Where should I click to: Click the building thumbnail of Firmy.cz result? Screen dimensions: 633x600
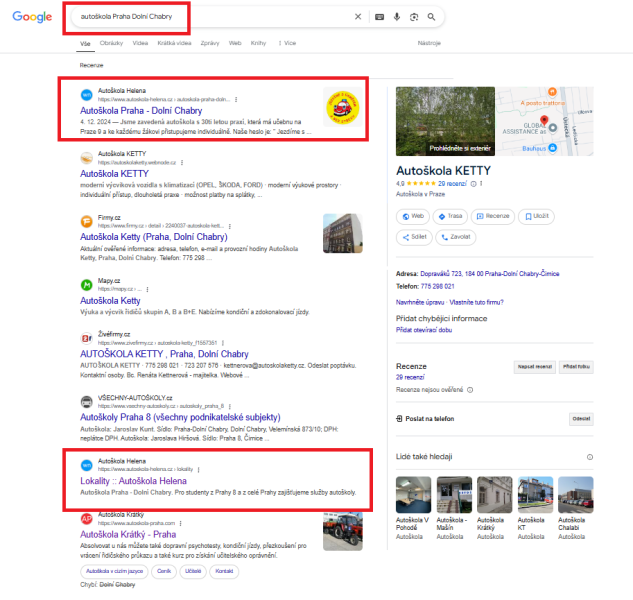[343, 233]
